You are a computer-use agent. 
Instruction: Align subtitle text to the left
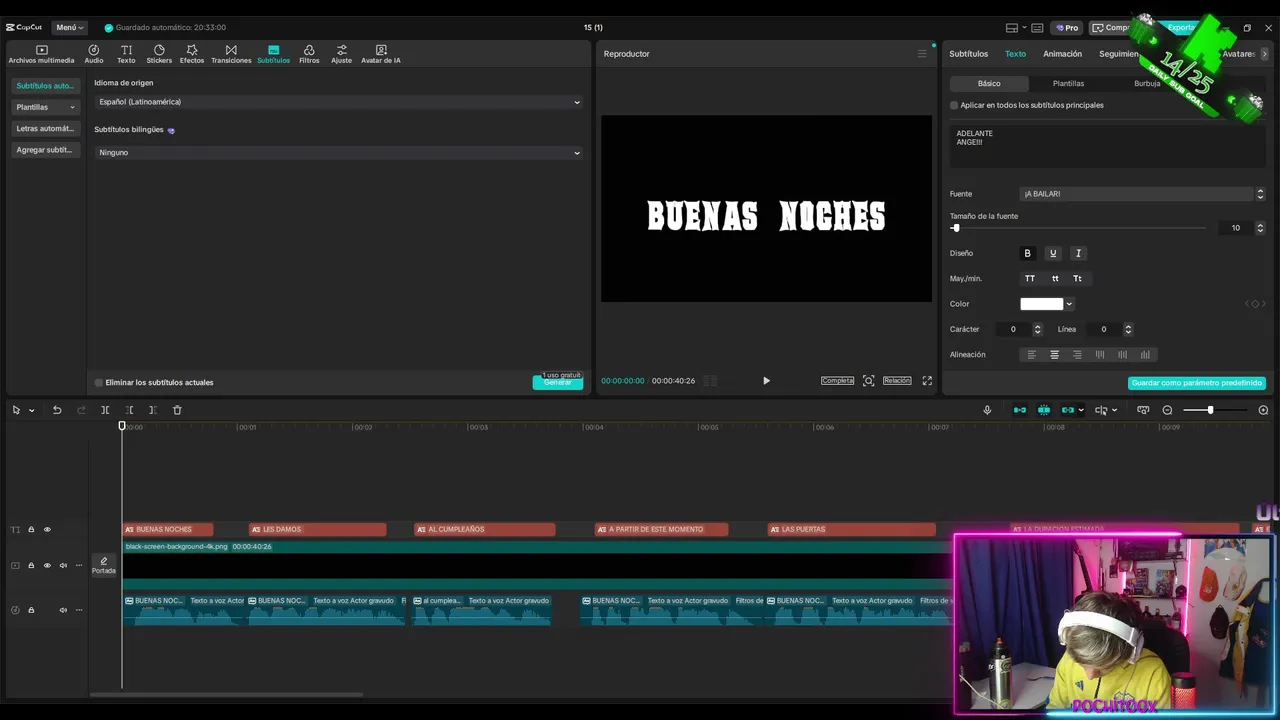[x=1032, y=355]
